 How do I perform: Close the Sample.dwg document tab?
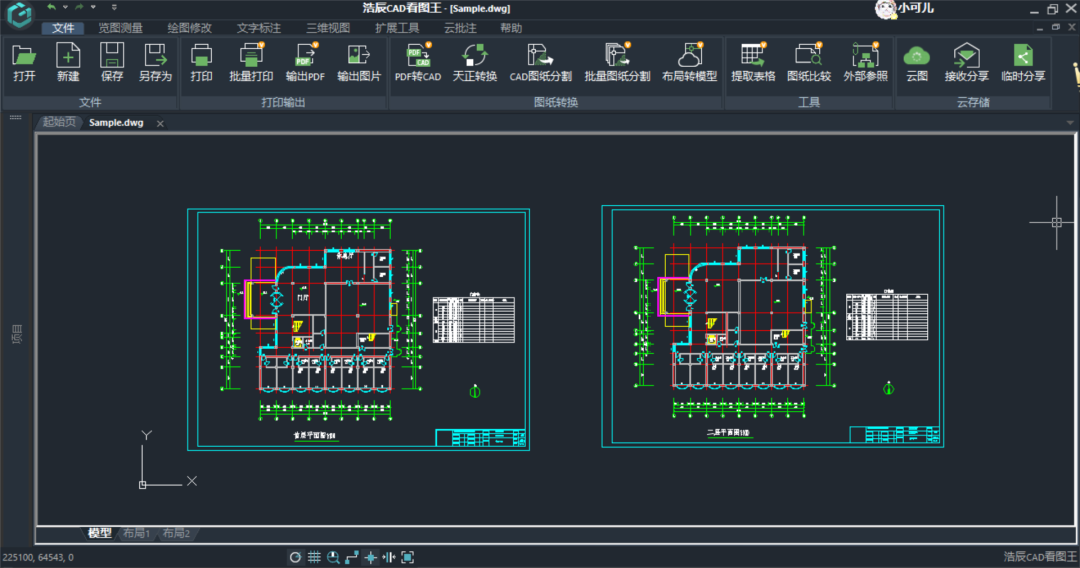160,123
